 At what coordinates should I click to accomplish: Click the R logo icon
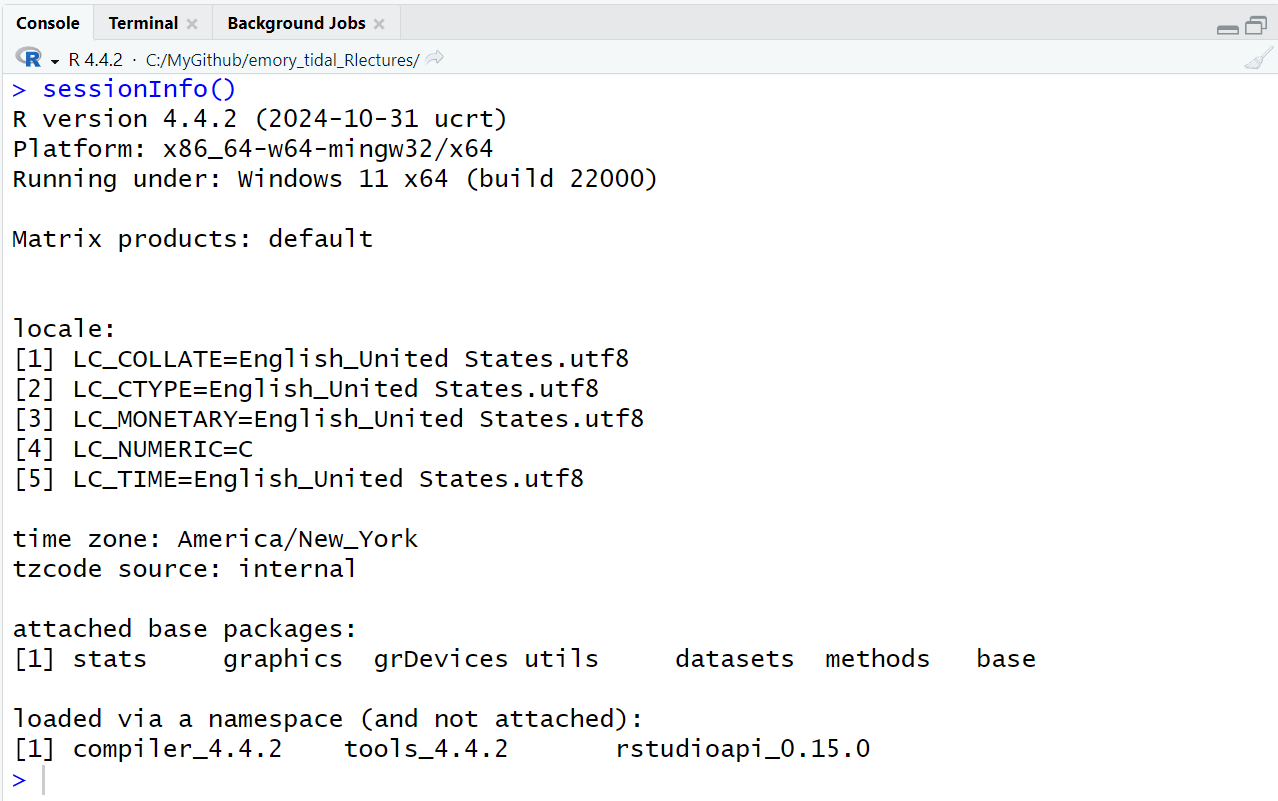[28, 59]
